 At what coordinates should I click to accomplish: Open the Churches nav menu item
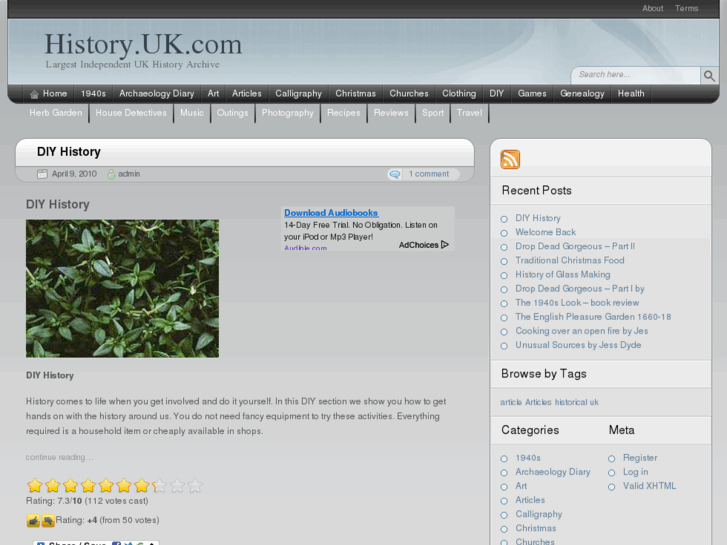pyautogui.click(x=409, y=94)
